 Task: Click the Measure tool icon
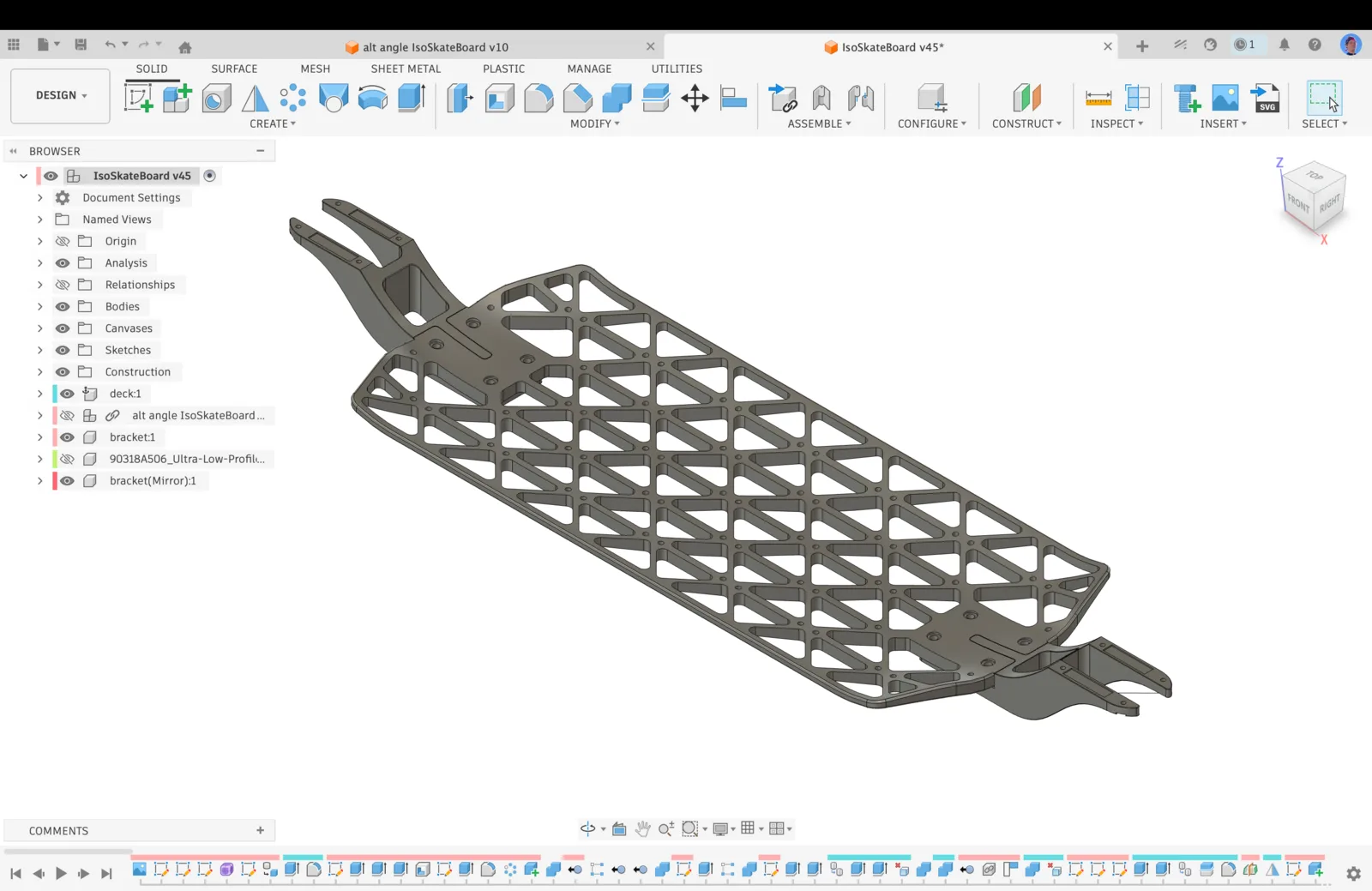1098,98
